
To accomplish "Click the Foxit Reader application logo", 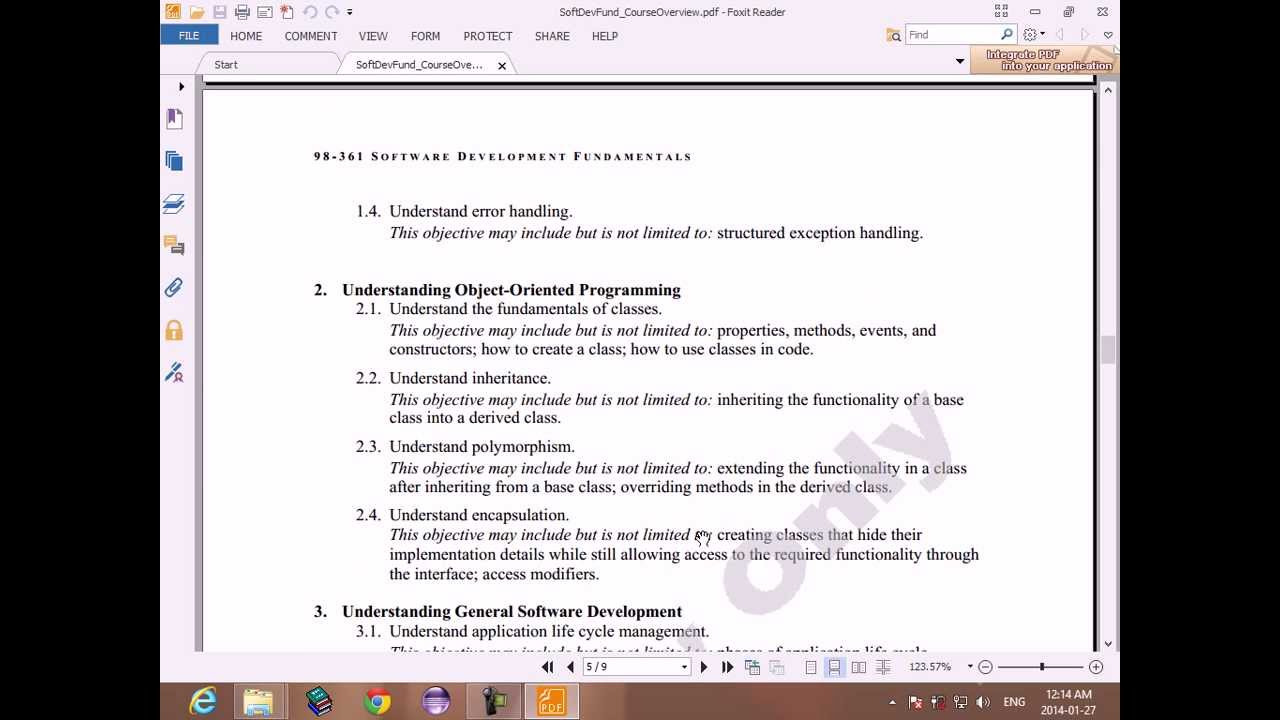I will [173, 12].
